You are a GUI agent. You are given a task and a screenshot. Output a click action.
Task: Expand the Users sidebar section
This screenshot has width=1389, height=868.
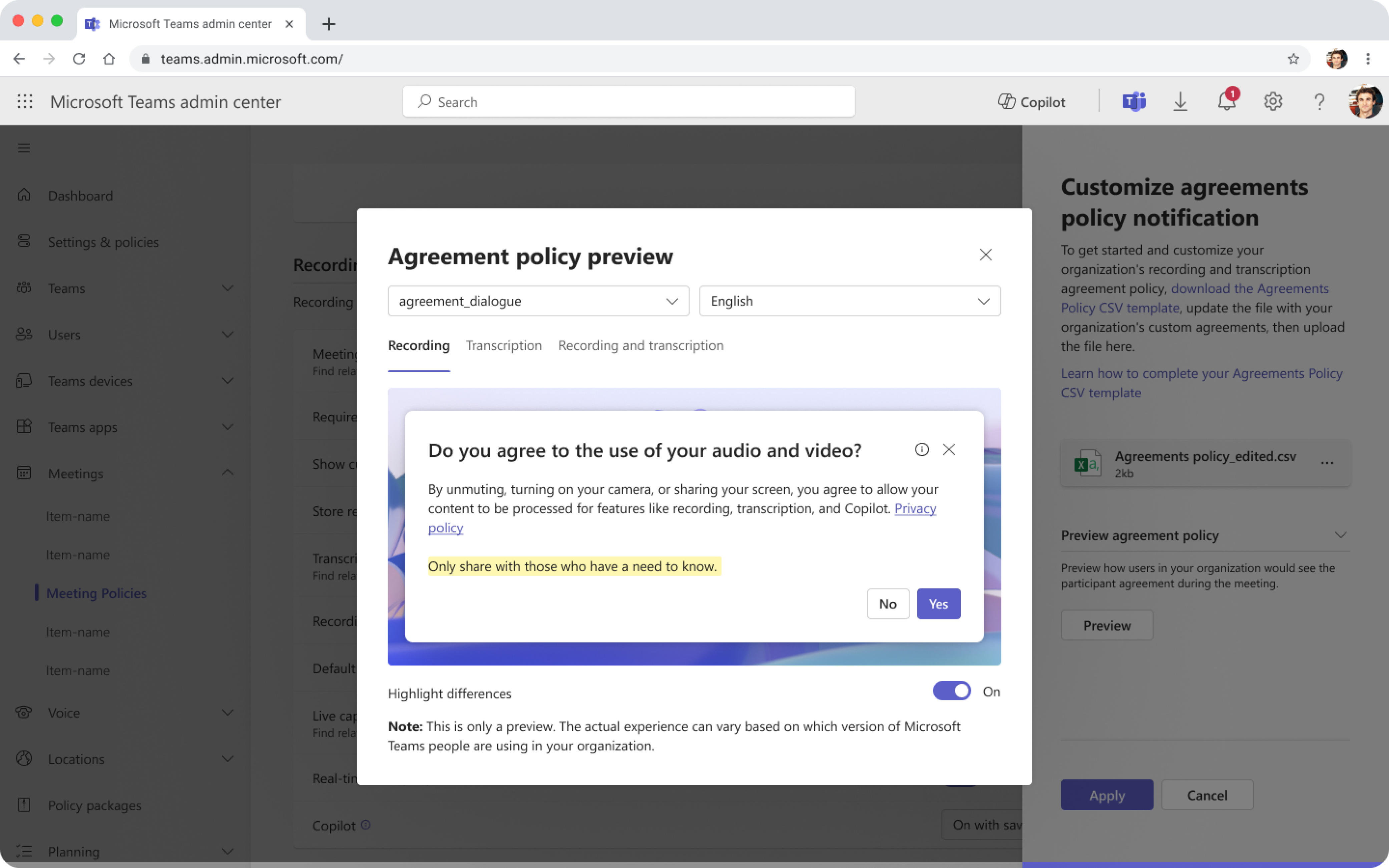point(228,335)
